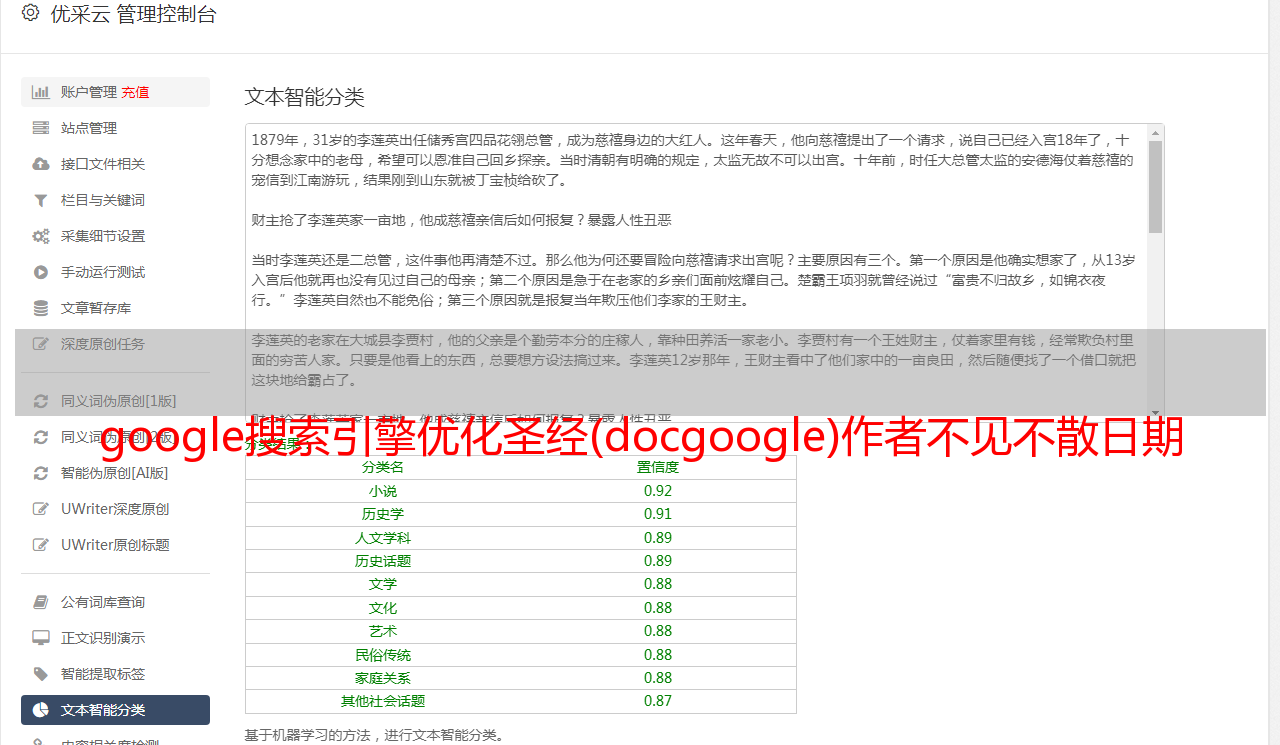Select the 文学 category cell
The height and width of the screenshot is (745, 1280).
pos(383,584)
